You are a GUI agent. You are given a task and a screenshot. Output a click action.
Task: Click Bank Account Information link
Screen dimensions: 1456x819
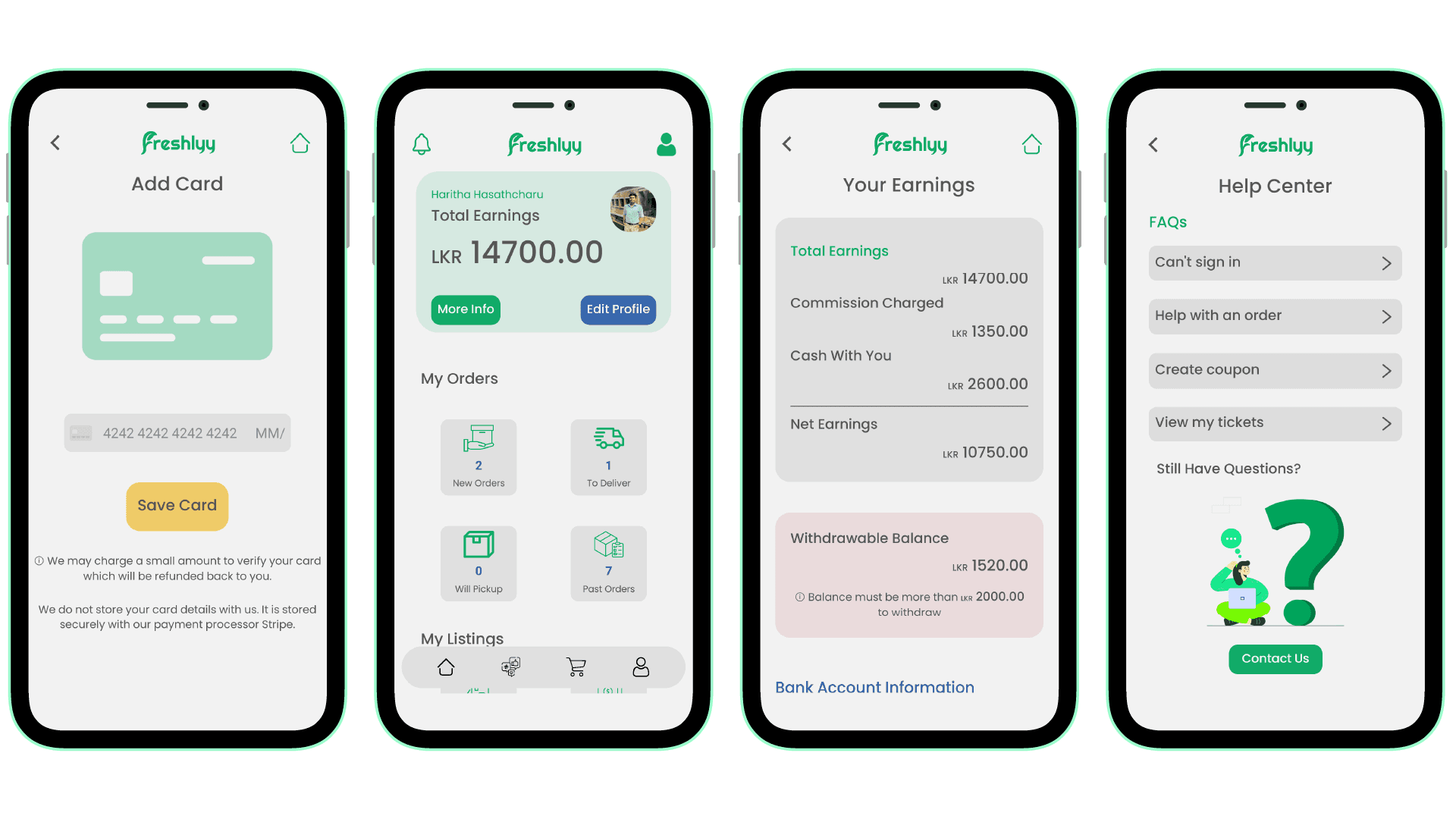point(874,687)
